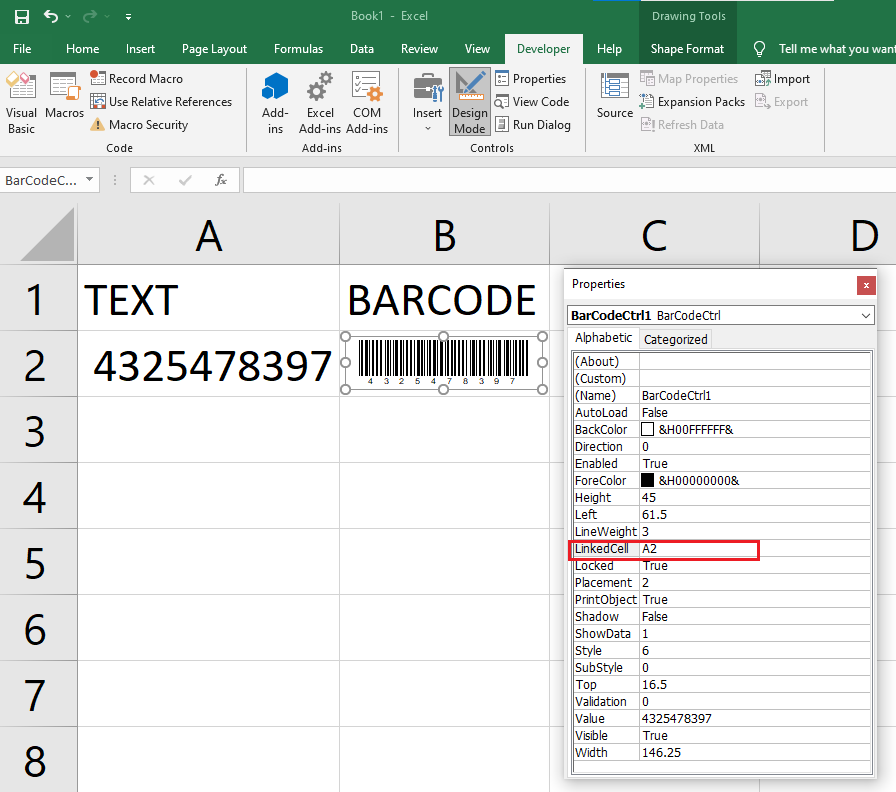The width and height of the screenshot is (896, 792).
Task: Select the (Custom) property row
Action: [x=722, y=378]
